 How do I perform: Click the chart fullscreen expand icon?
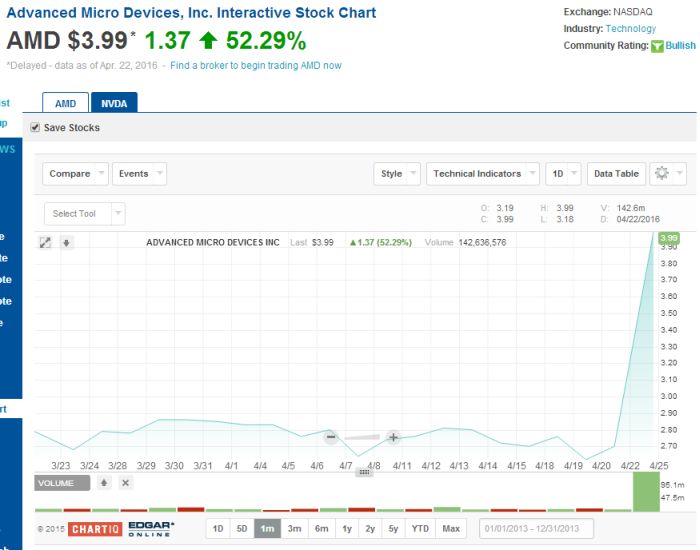click(45, 242)
